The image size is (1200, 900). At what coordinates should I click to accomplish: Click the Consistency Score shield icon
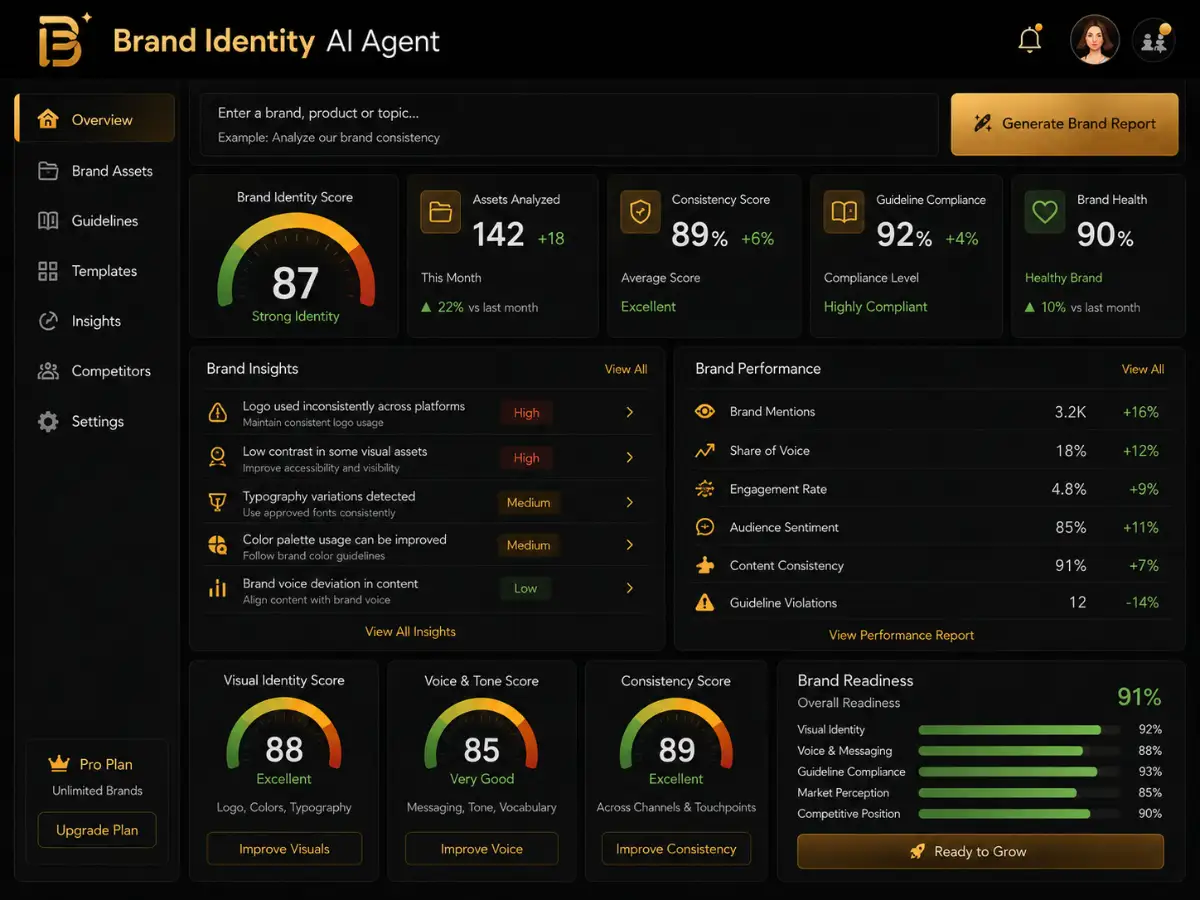pyautogui.click(x=639, y=212)
